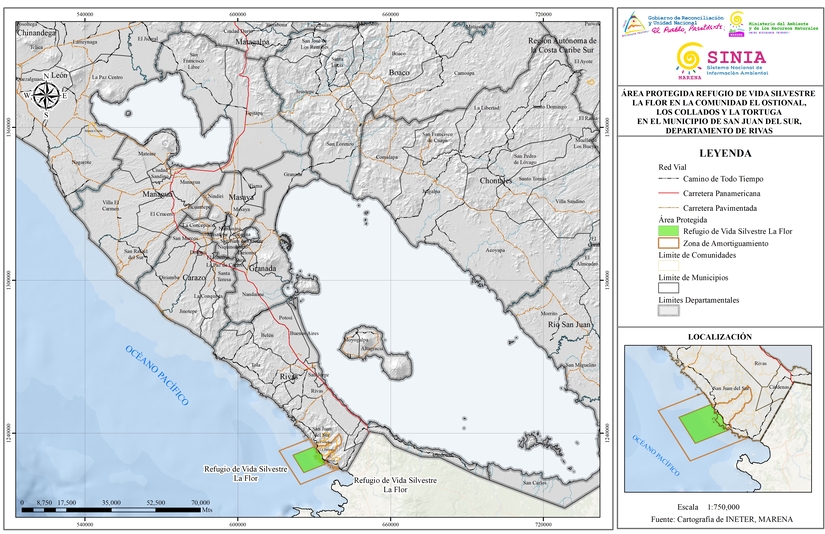
Task: Click the Zona de Amortiguamiento legend box
Action: tap(668, 244)
